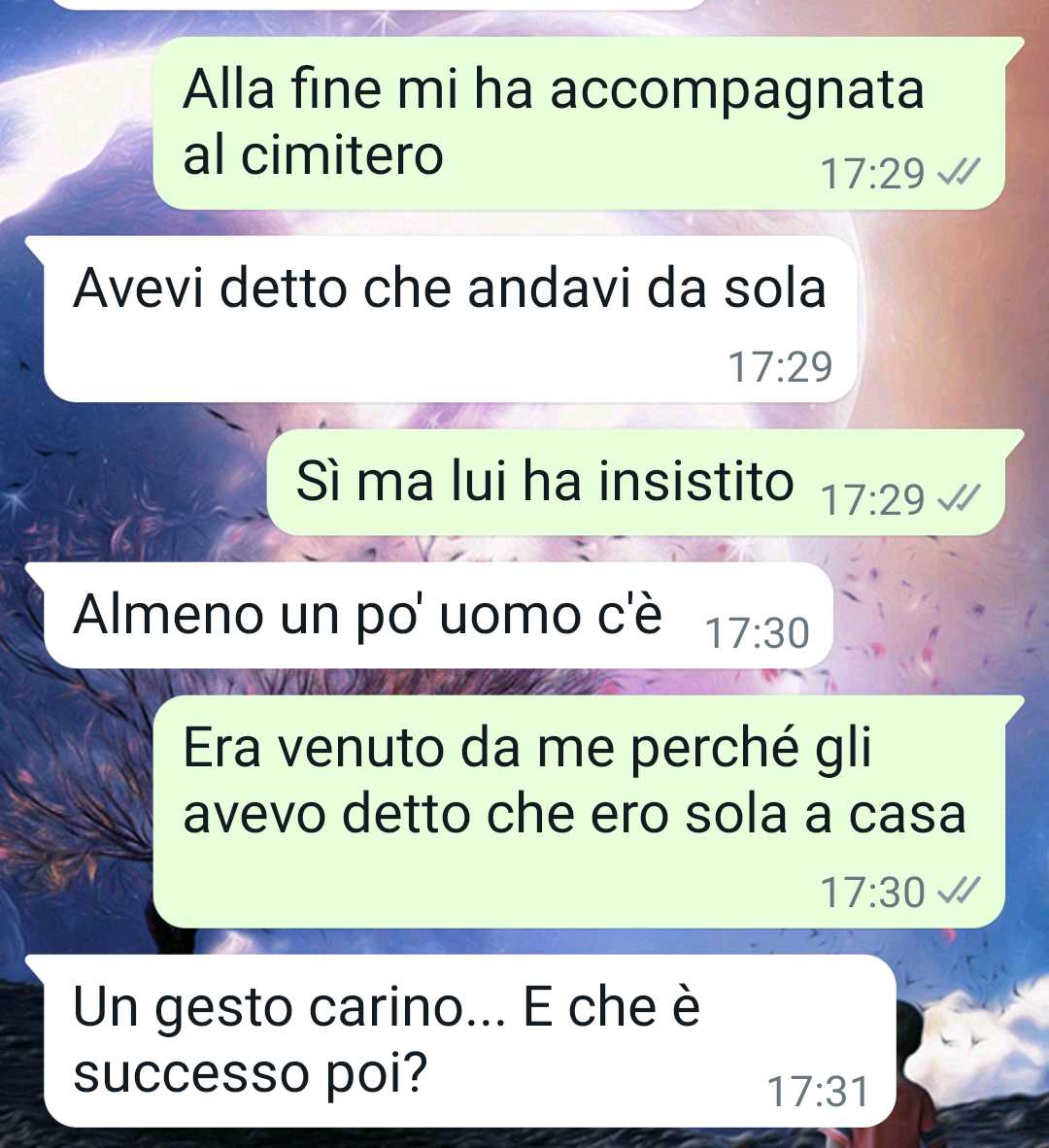Tap 17:29 timestamp beside 'ha insistito'
Image resolution: width=1049 pixels, height=1148 pixels.
tap(872, 500)
